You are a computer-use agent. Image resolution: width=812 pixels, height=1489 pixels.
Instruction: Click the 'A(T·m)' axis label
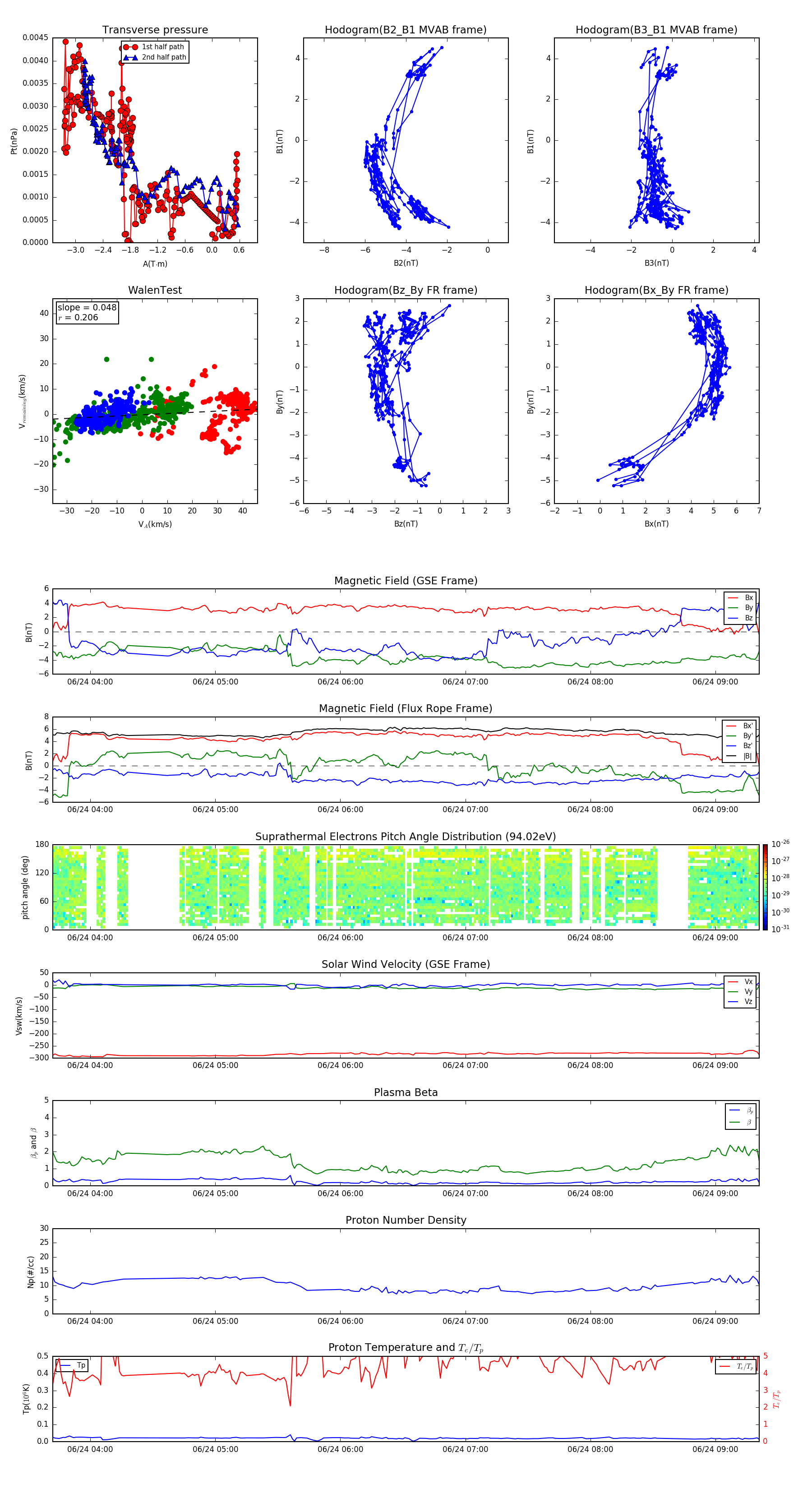coord(155,264)
